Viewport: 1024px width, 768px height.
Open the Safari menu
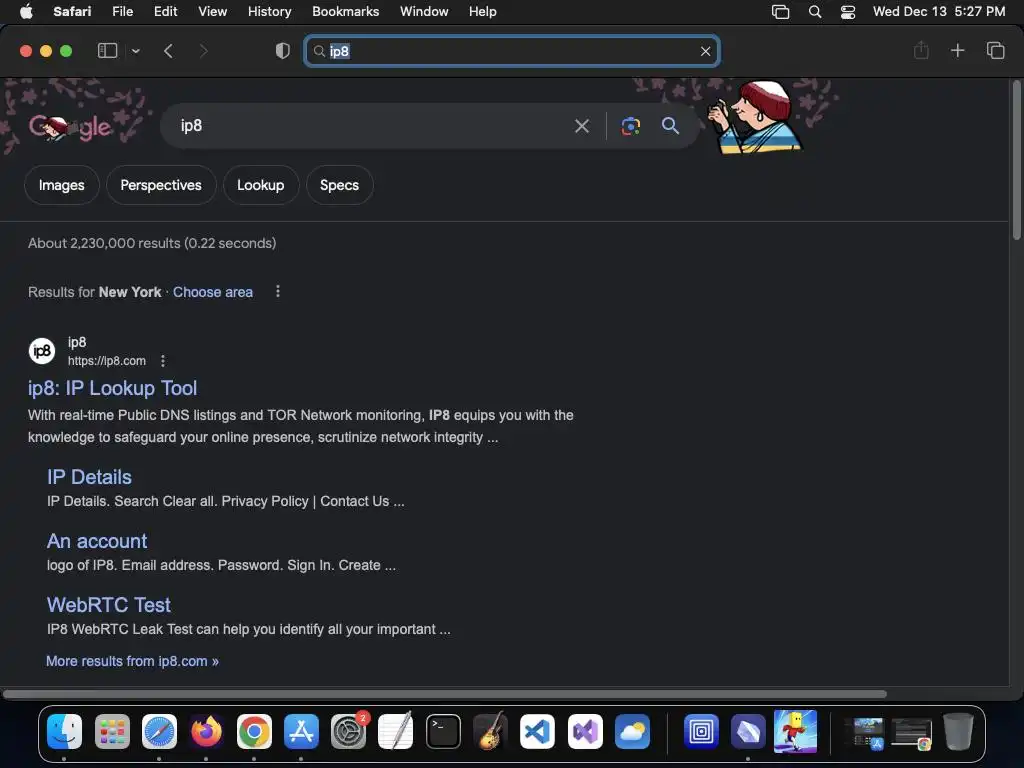(72, 11)
